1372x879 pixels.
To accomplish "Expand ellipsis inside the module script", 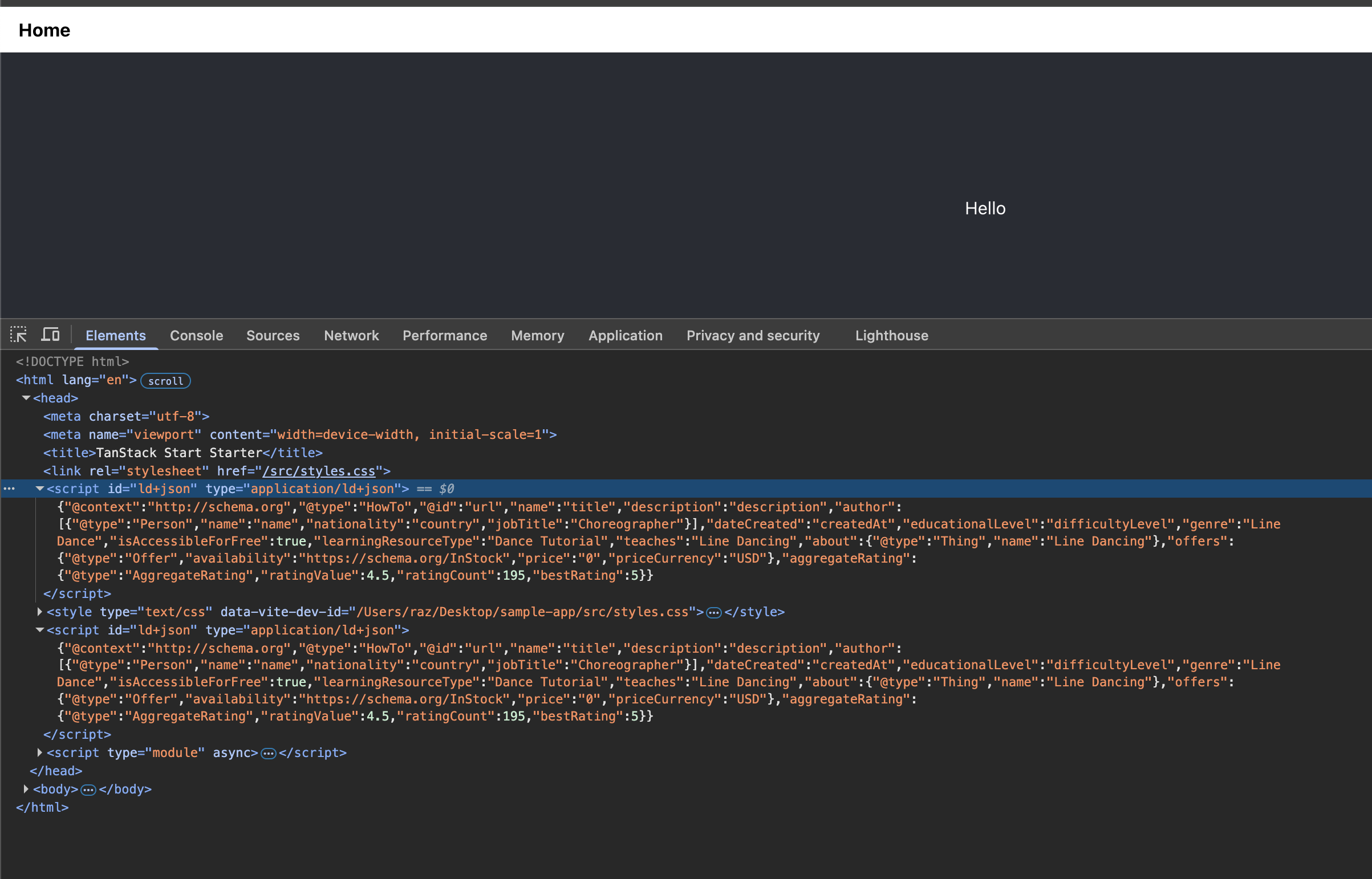I will click(x=269, y=754).
